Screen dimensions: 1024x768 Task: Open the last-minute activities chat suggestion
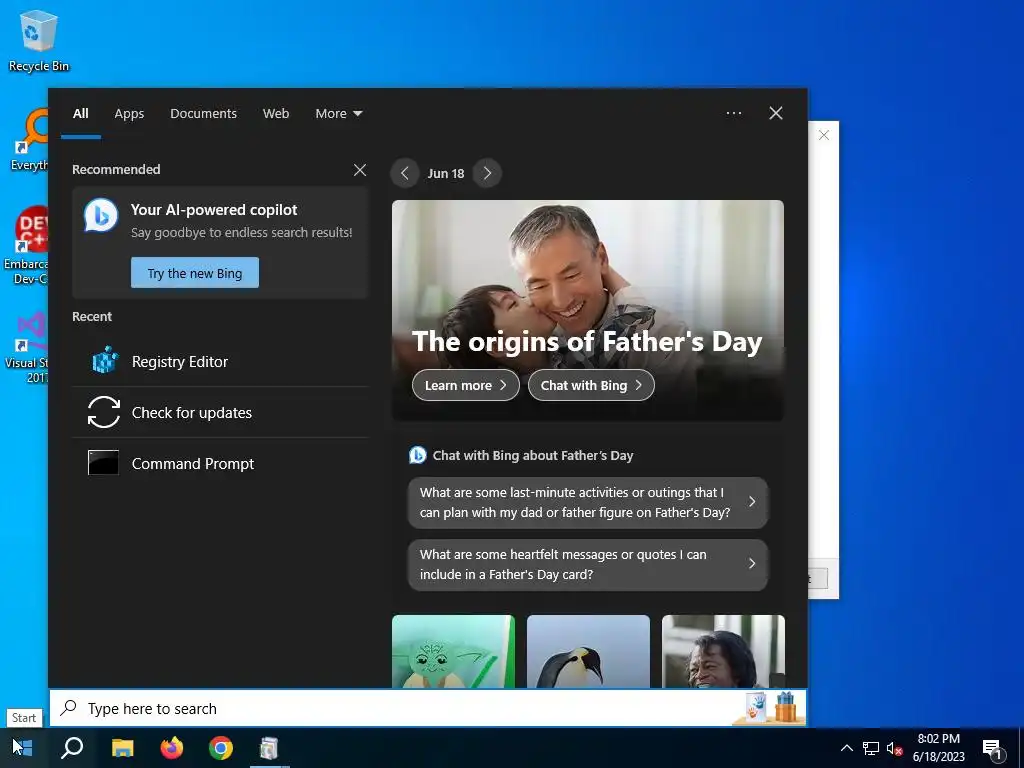(x=588, y=502)
